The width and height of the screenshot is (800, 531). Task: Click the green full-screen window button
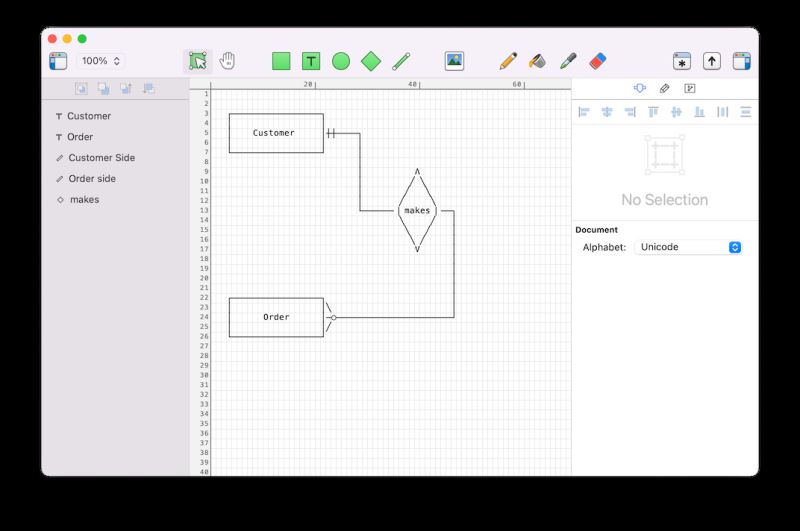pyautogui.click(x=82, y=39)
